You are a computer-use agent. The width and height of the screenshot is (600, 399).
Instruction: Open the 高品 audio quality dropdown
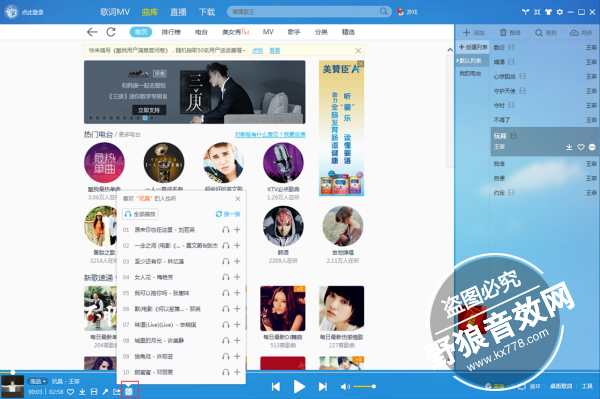(x=38, y=381)
